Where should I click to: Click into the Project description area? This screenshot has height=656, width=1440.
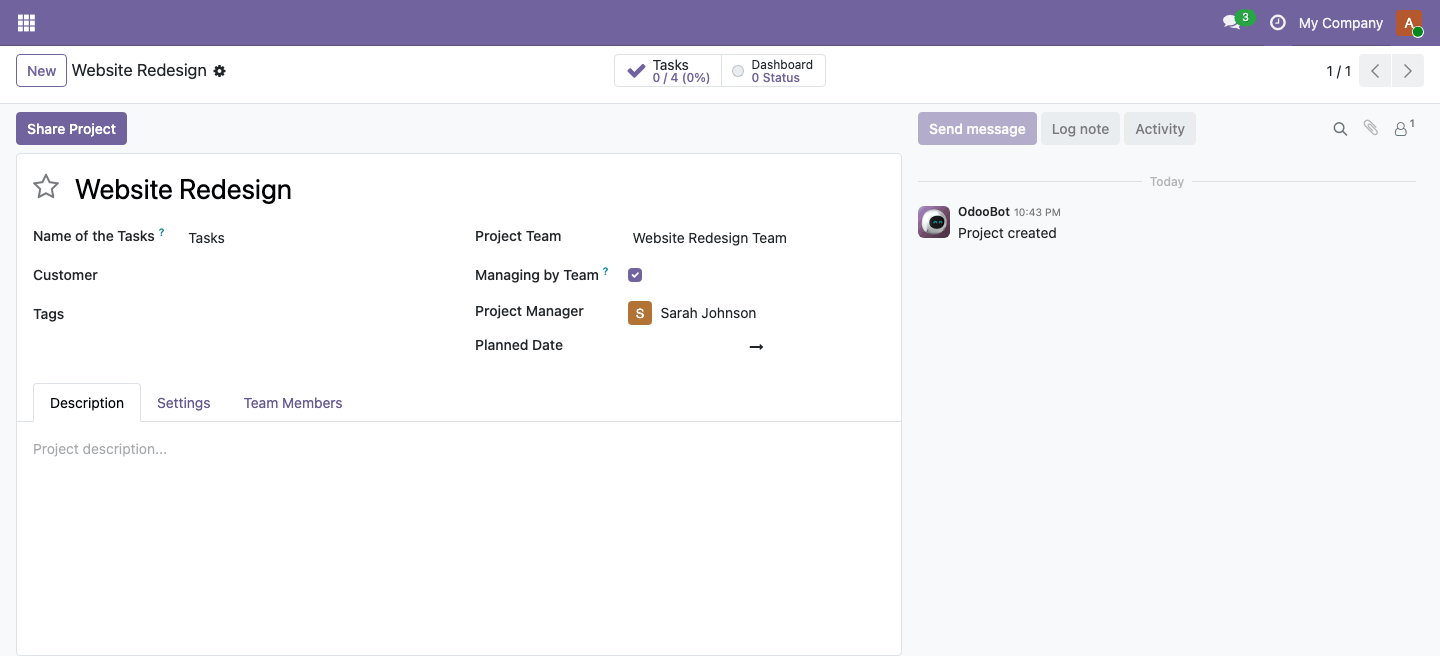tap(459, 449)
